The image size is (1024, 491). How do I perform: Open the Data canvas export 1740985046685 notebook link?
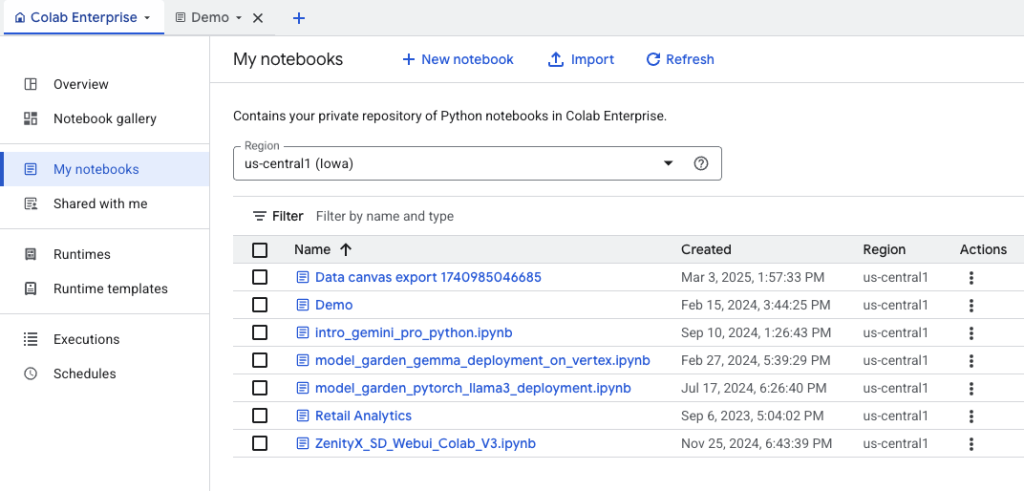click(x=428, y=277)
